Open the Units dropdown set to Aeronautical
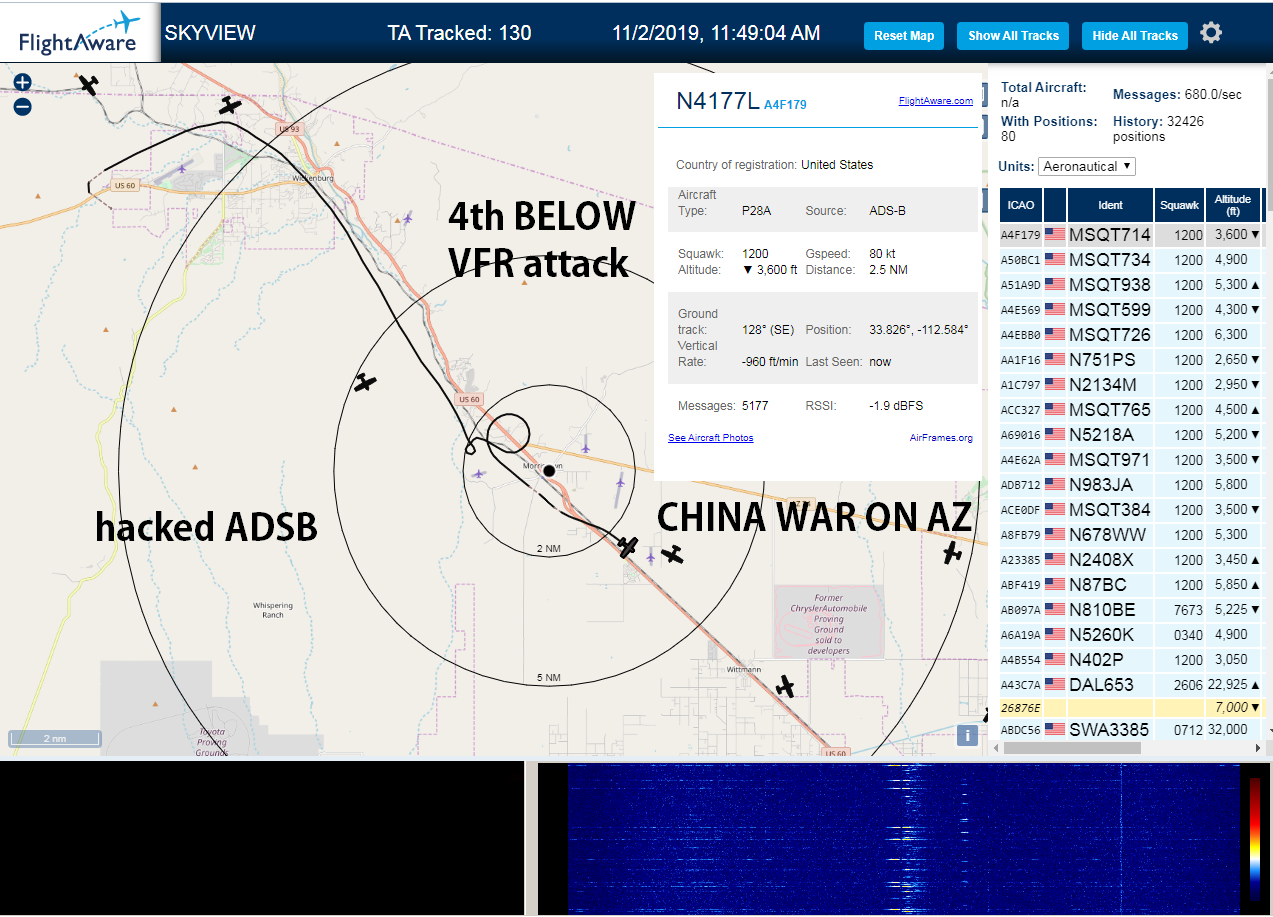Viewport: 1273px width, 917px height. pyautogui.click(x=1087, y=166)
